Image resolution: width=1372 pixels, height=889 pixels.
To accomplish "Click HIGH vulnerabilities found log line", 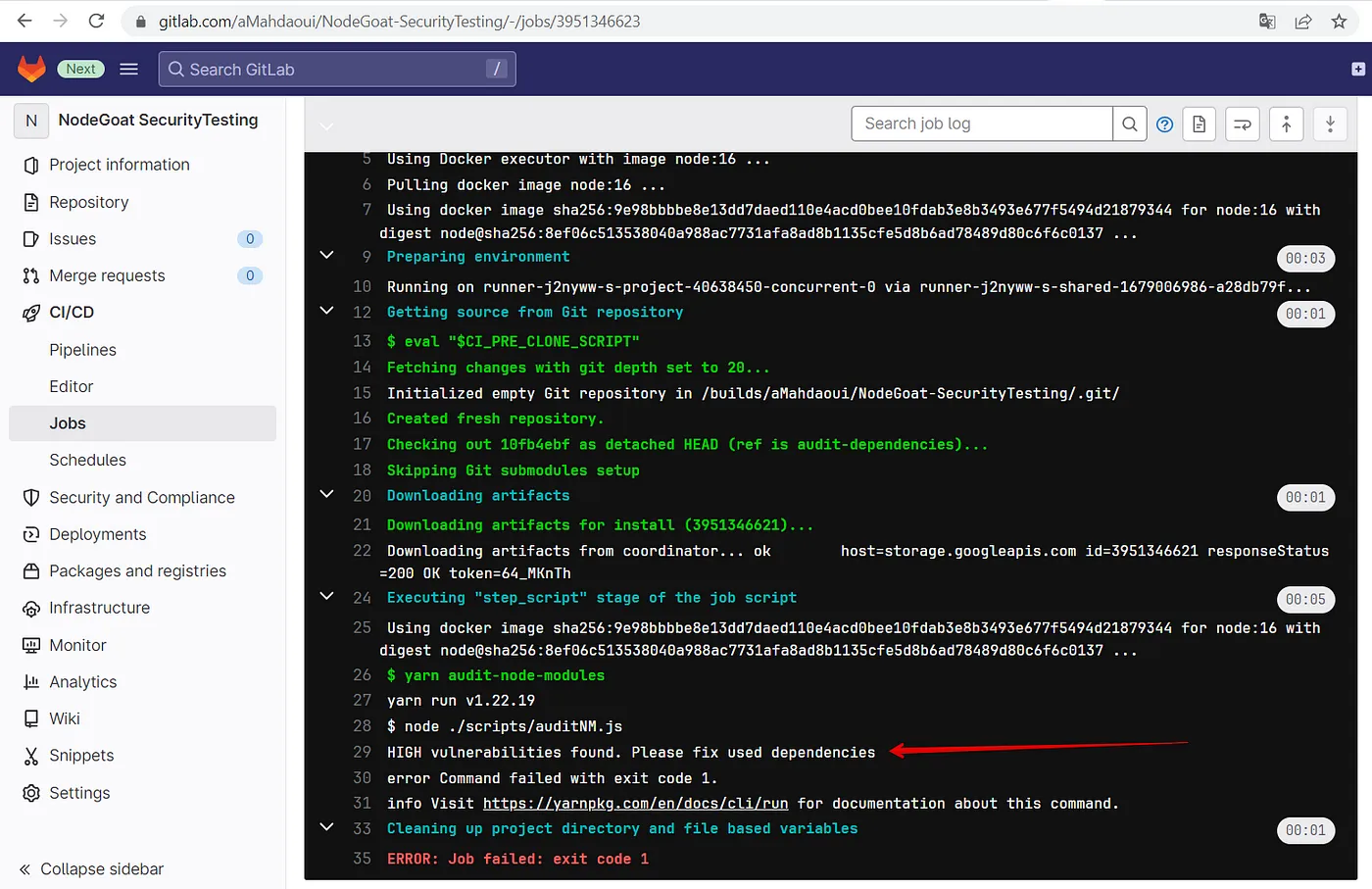I will 631,753.
